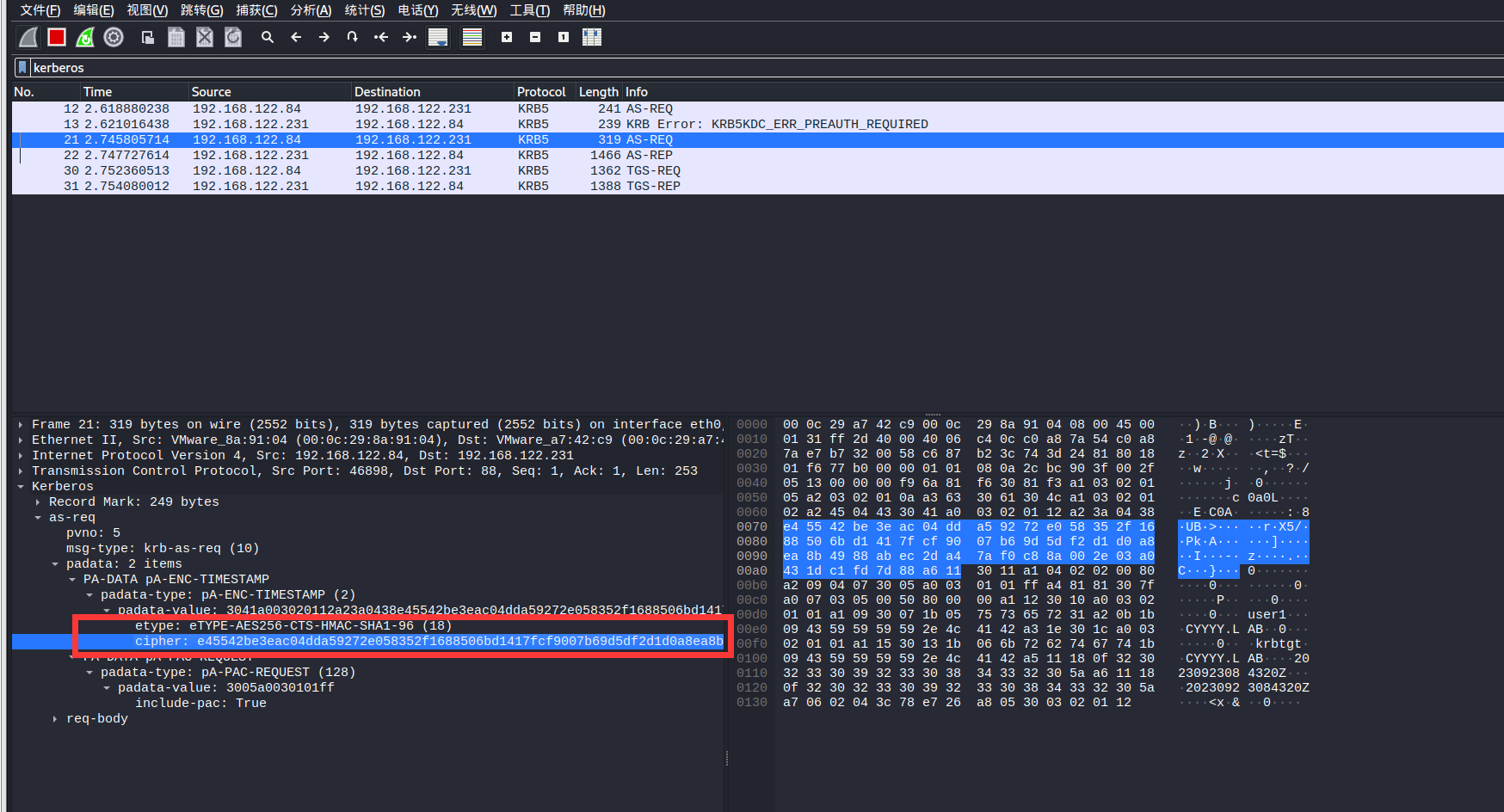Screen dimensions: 1504x812
Task: Auto-fit packet list columns to content
Action: coord(592,37)
